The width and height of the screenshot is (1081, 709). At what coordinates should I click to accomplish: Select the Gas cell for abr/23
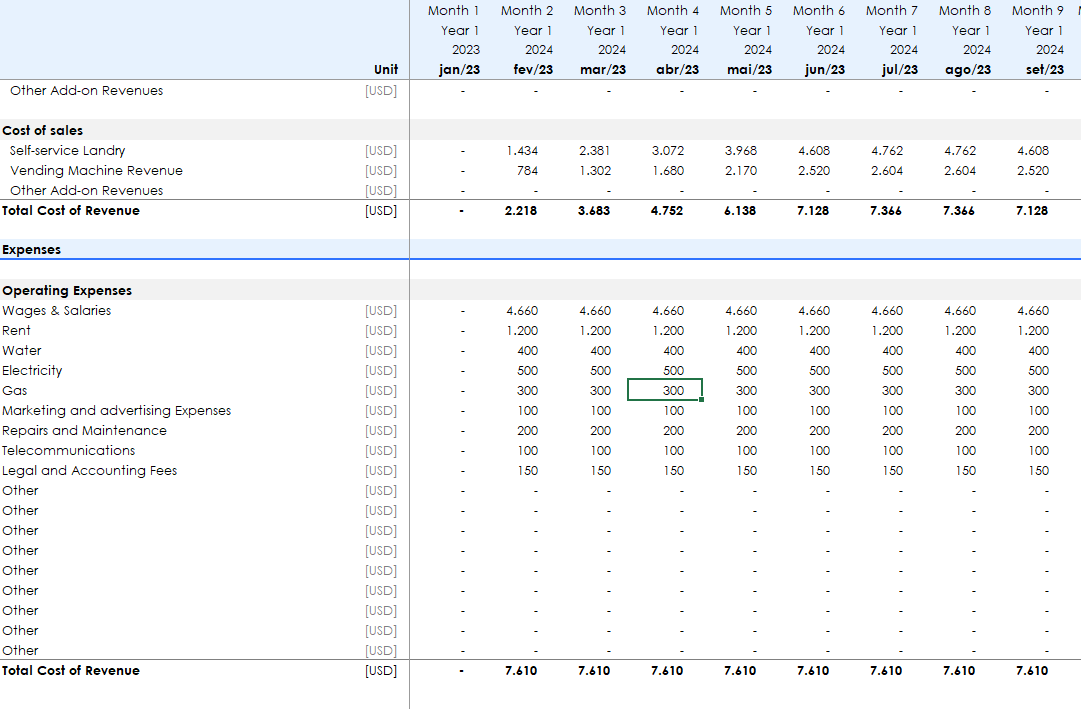pyautogui.click(x=665, y=390)
